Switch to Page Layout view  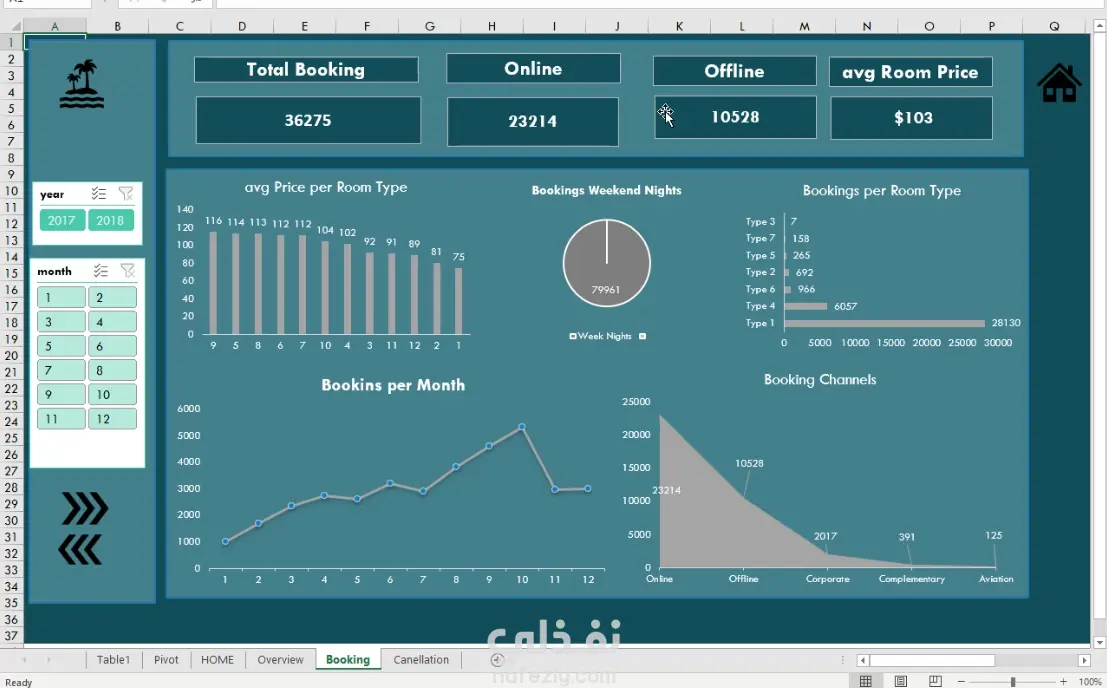click(x=901, y=681)
